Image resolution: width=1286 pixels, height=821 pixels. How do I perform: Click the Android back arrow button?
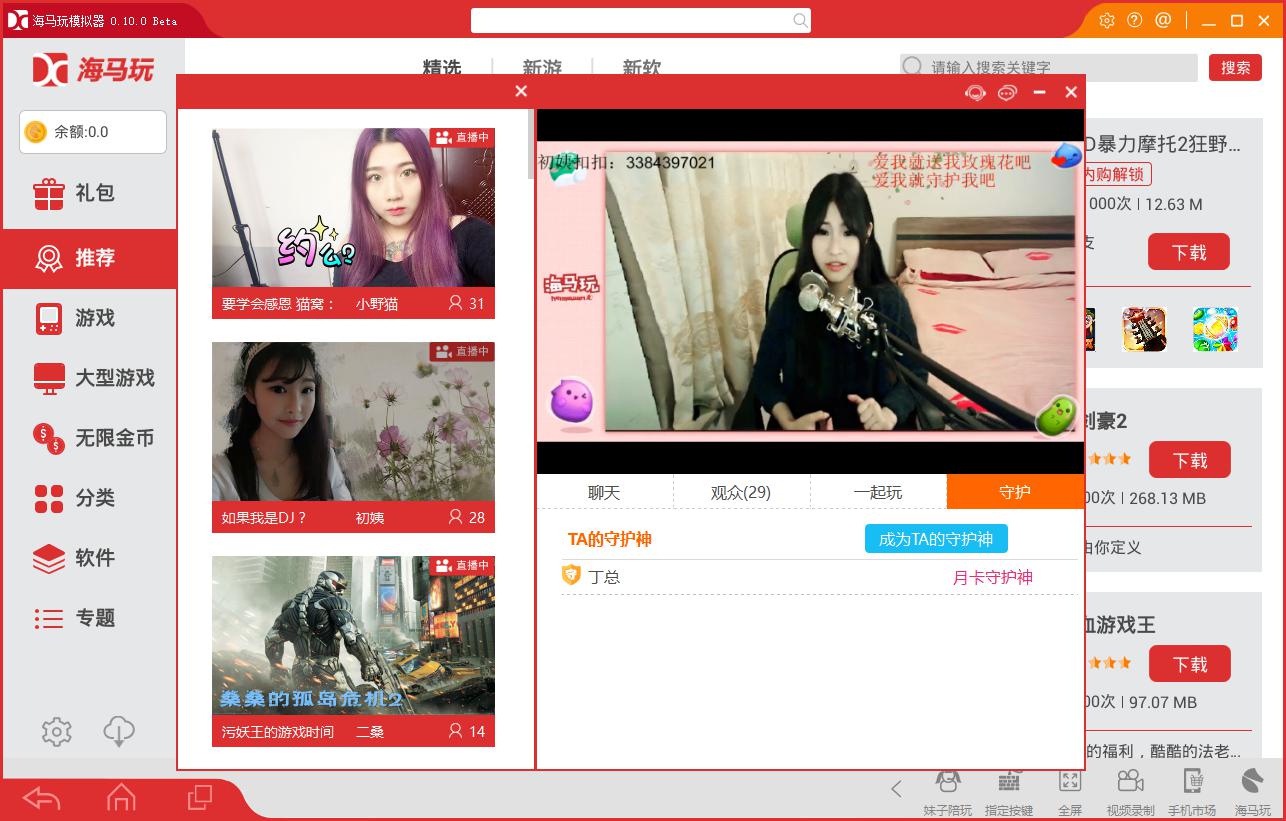[x=41, y=797]
